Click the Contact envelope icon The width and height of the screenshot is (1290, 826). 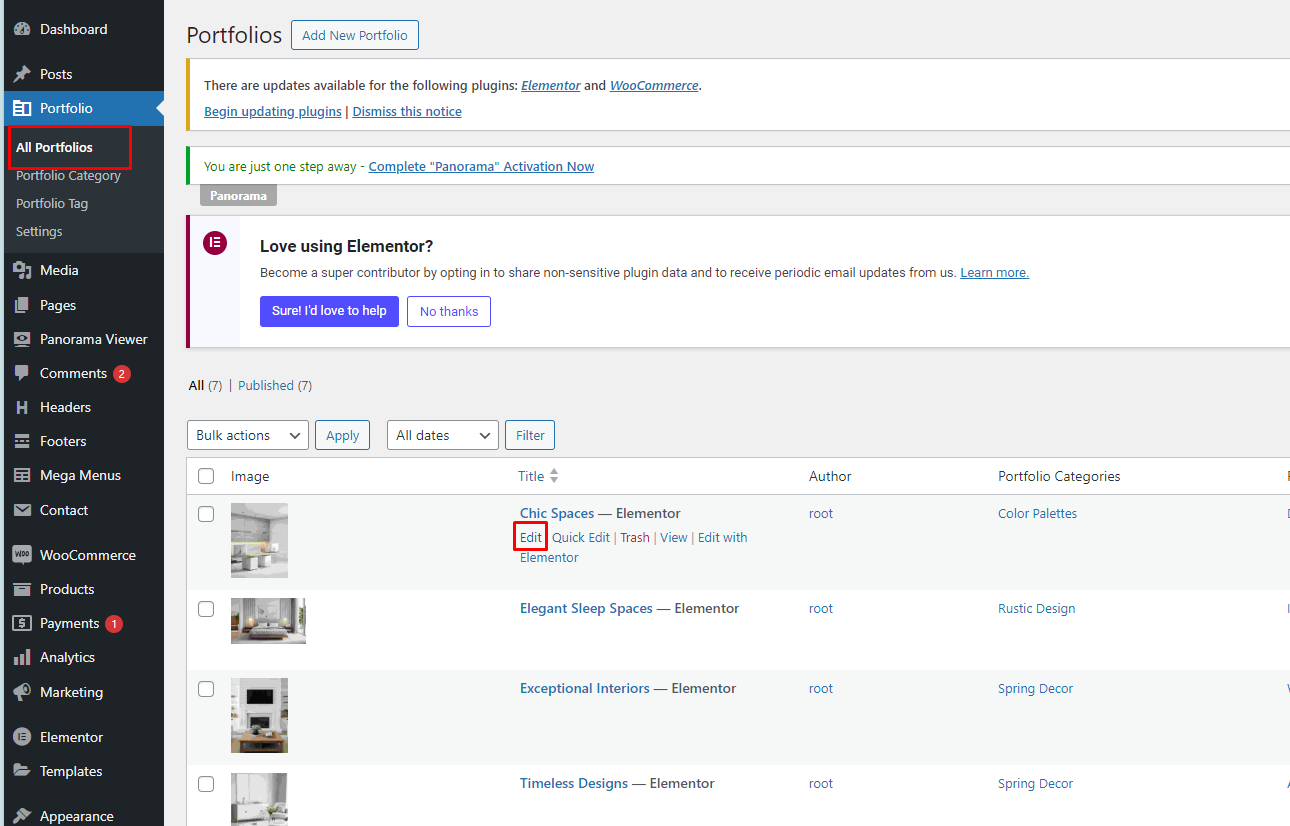22,510
